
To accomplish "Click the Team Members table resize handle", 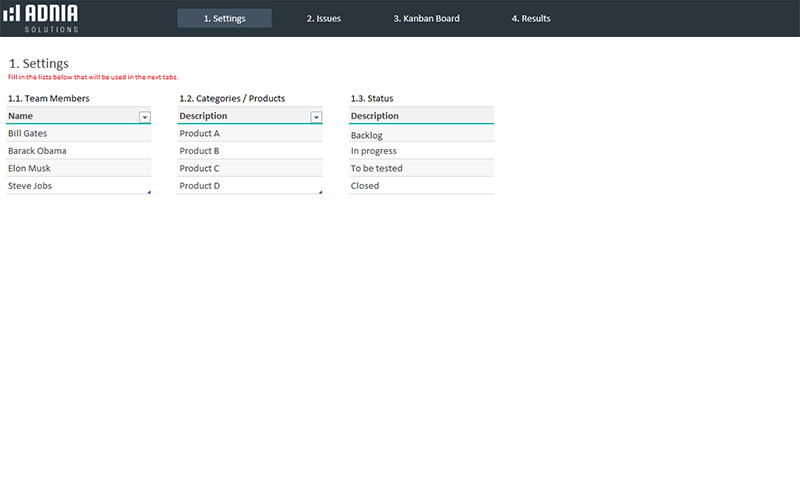I will 149,192.
